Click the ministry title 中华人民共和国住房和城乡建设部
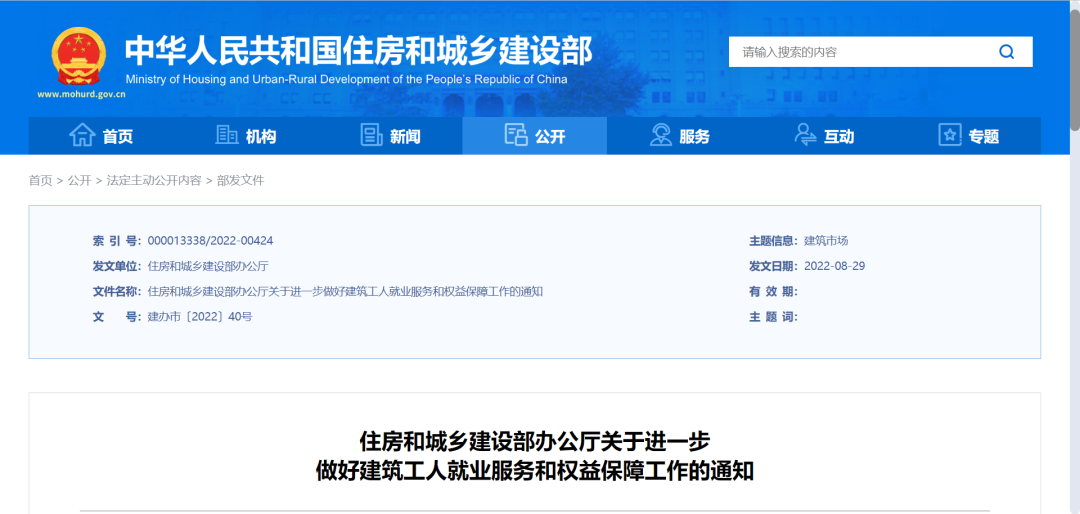The width and height of the screenshot is (1080, 514). (x=358, y=51)
